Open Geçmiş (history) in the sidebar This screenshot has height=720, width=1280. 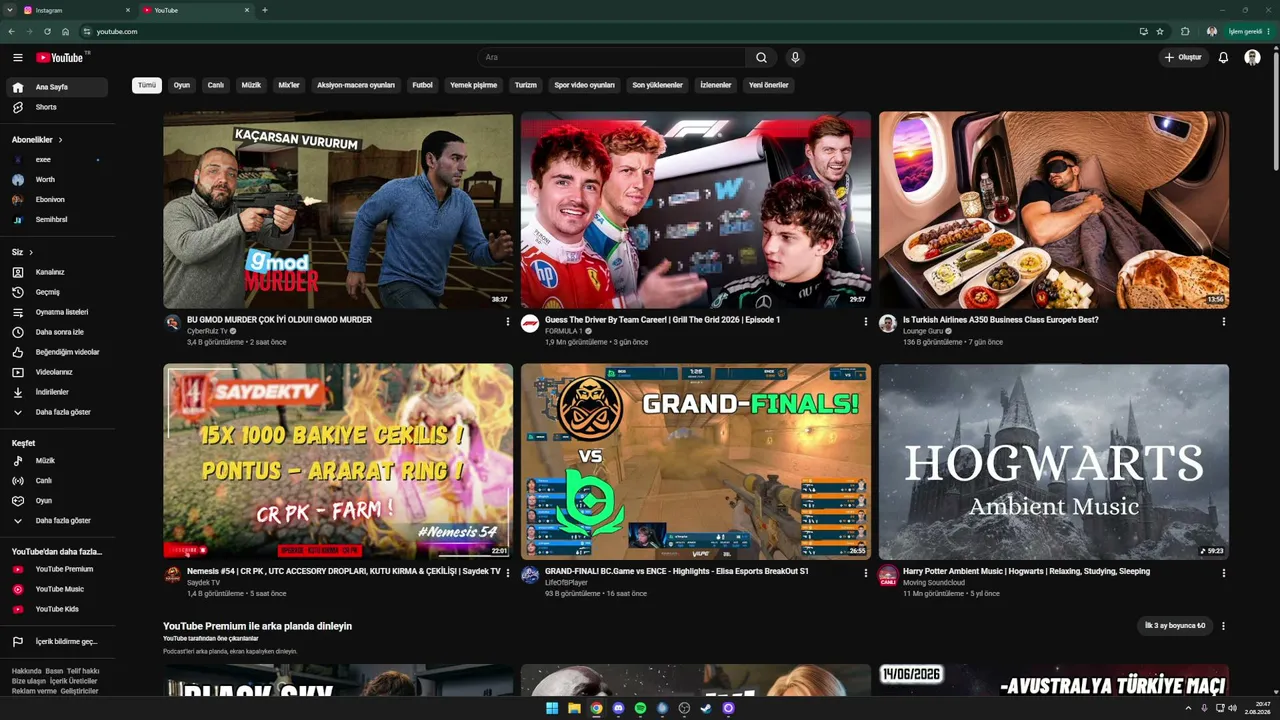pyautogui.click(x=57, y=292)
